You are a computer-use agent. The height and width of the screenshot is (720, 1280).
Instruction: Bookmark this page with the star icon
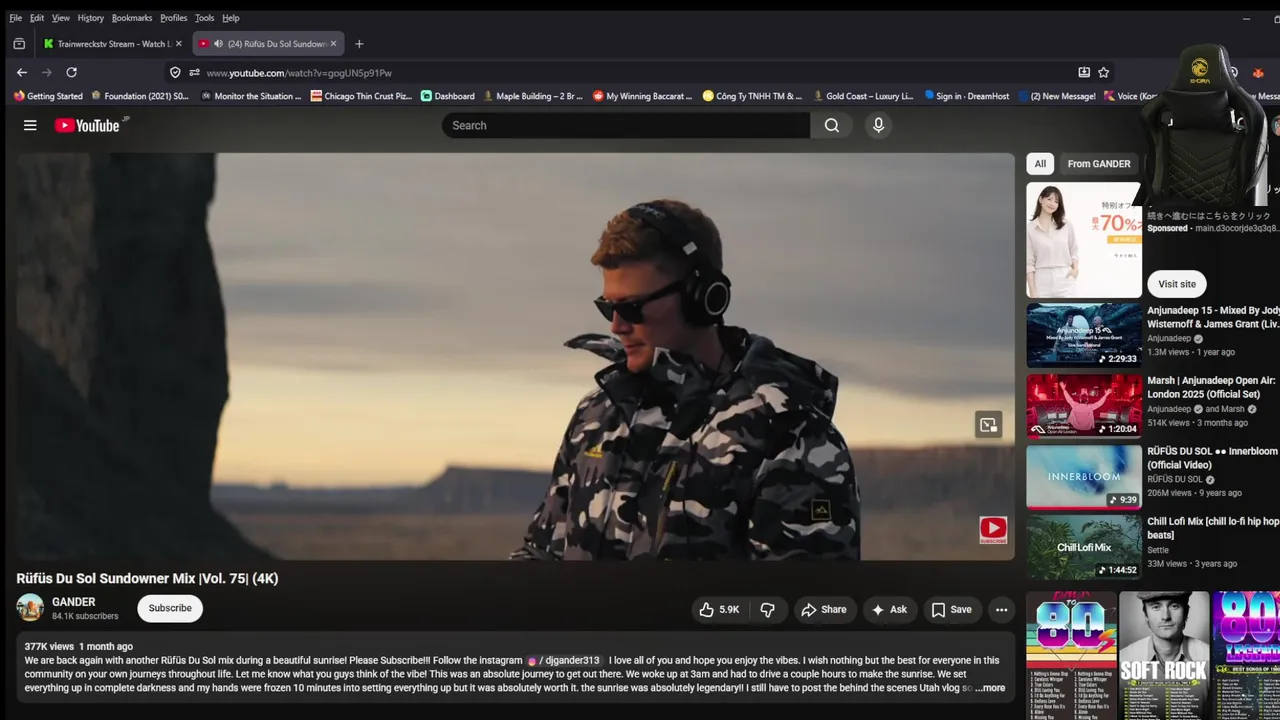tap(1103, 72)
